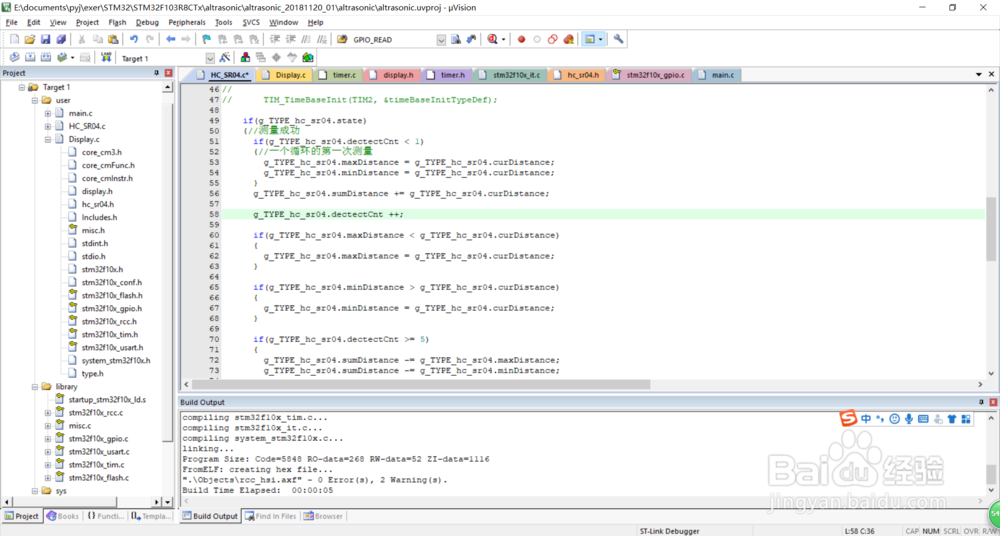The width and height of the screenshot is (1000, 536).
Task: Collapse the library group folder
Action: (34, 387)
